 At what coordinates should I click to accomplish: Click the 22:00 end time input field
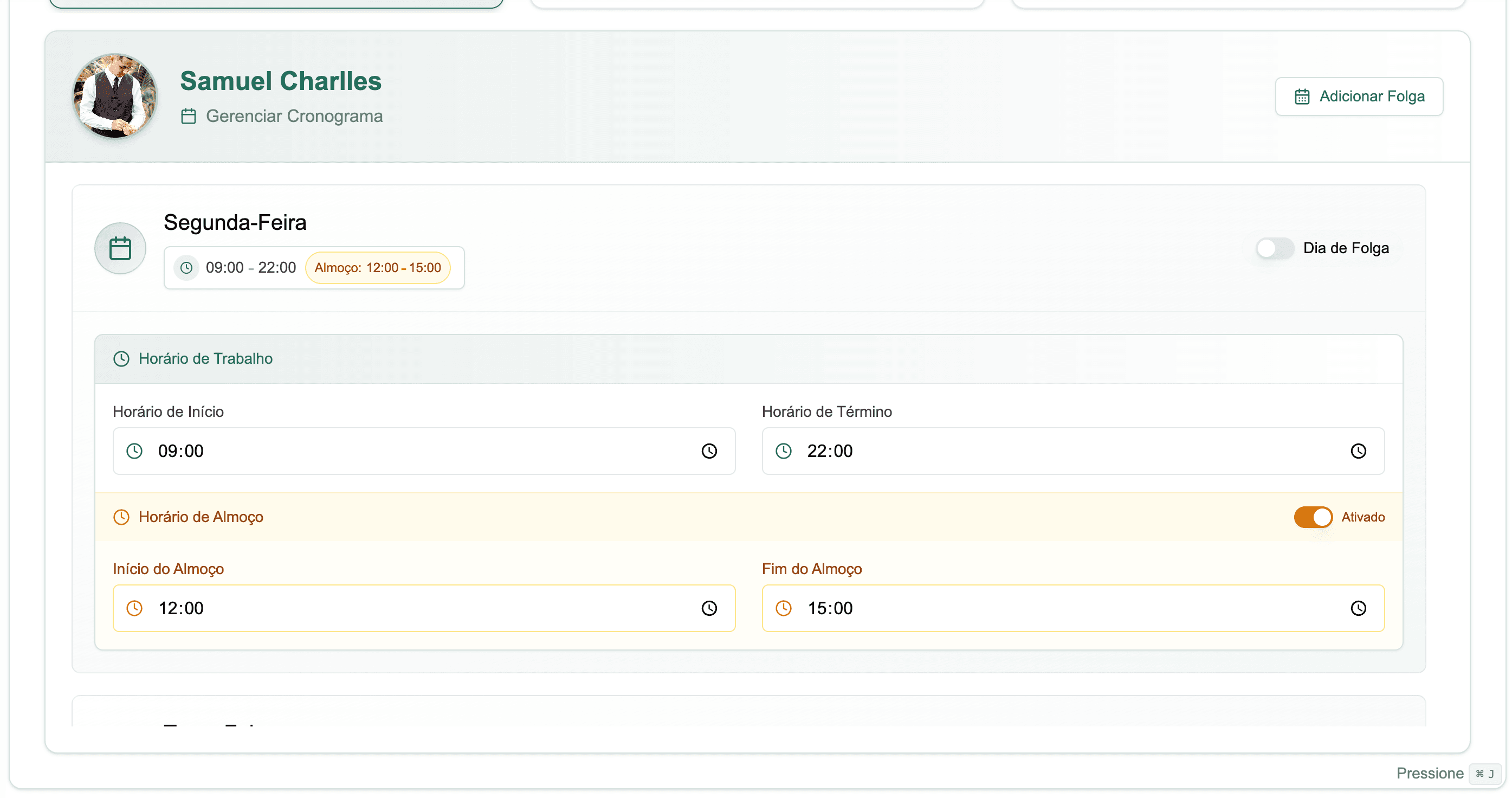pos(1057,451)
